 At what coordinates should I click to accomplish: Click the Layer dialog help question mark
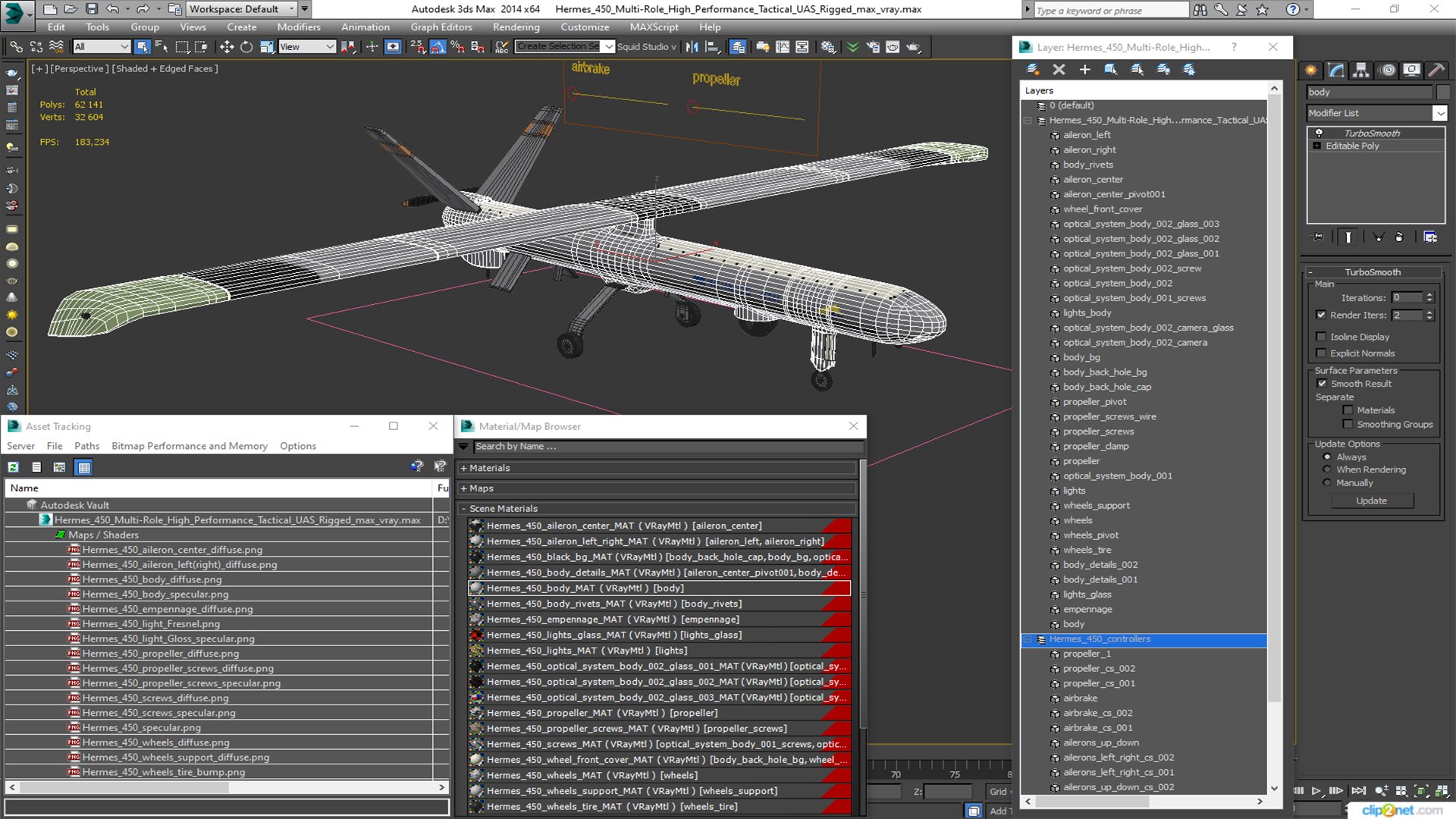tap(1234, 47)
